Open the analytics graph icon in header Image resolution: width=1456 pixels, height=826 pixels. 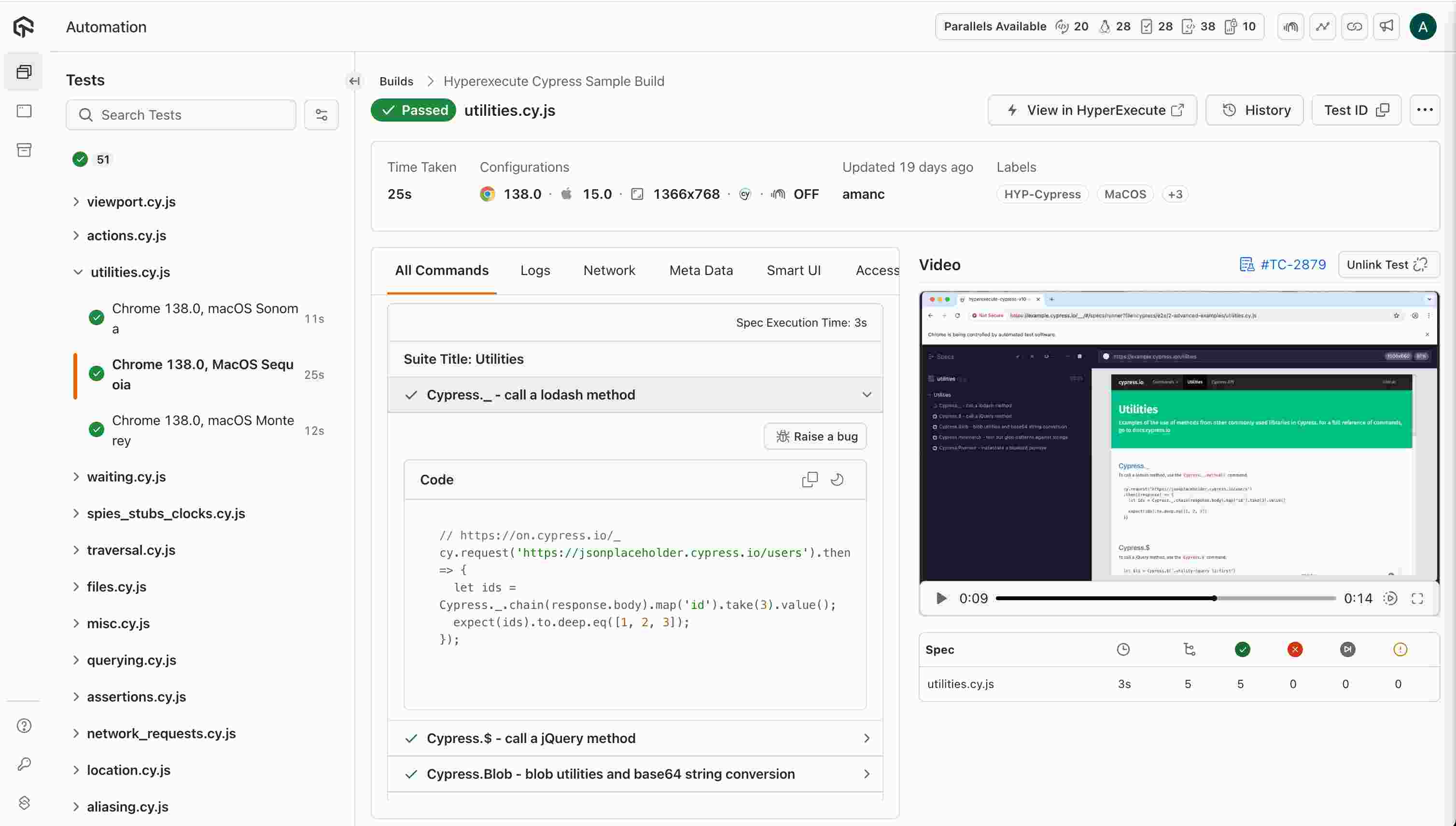[x=1323, y=27]
